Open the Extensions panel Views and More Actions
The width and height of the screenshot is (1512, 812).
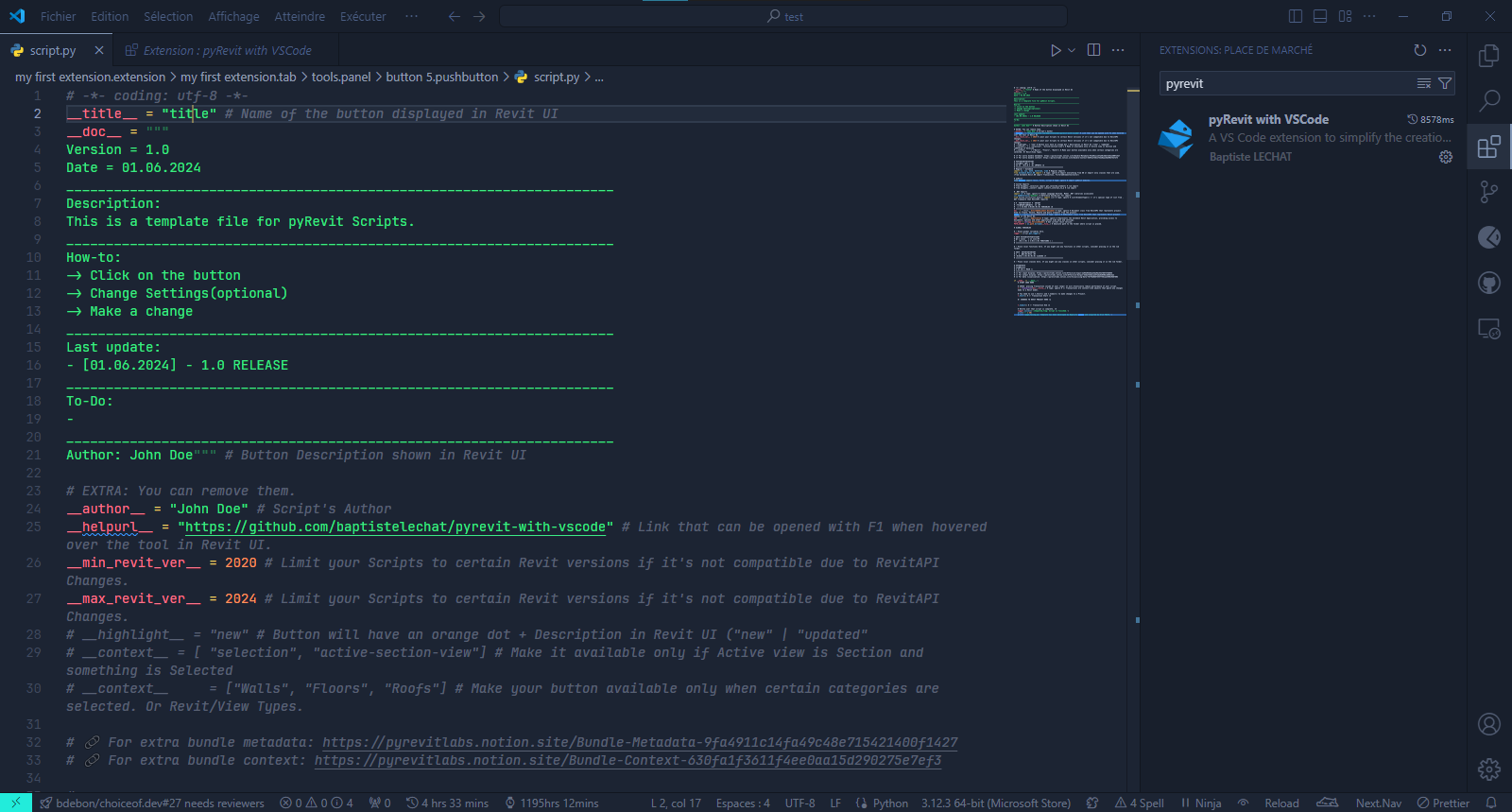1445,50
